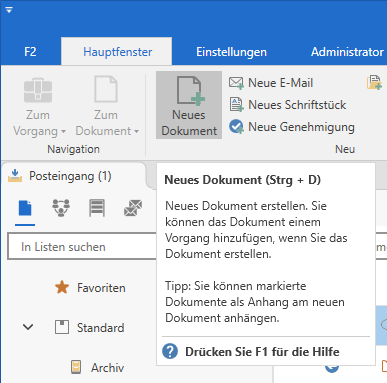
Task: Click the folder-document icon right of Neue E-Mail
Action: 374,82
